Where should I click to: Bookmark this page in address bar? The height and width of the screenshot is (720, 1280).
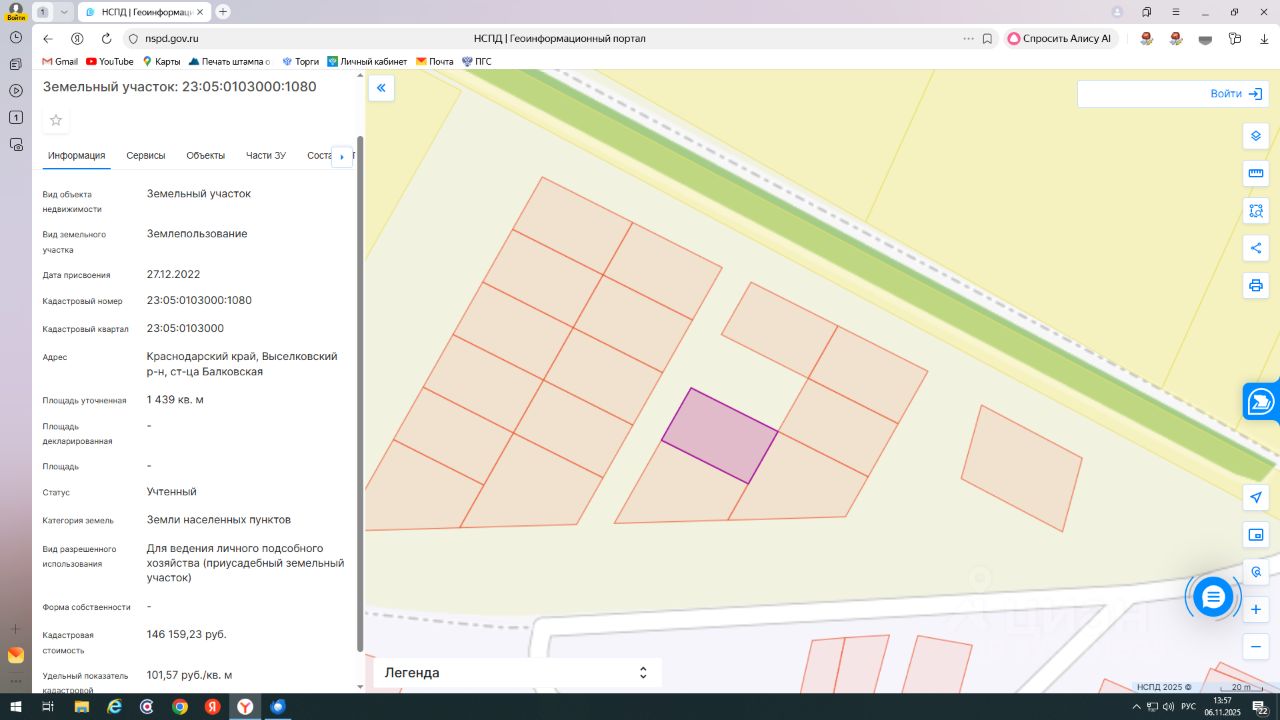click(x=987, y=39)
